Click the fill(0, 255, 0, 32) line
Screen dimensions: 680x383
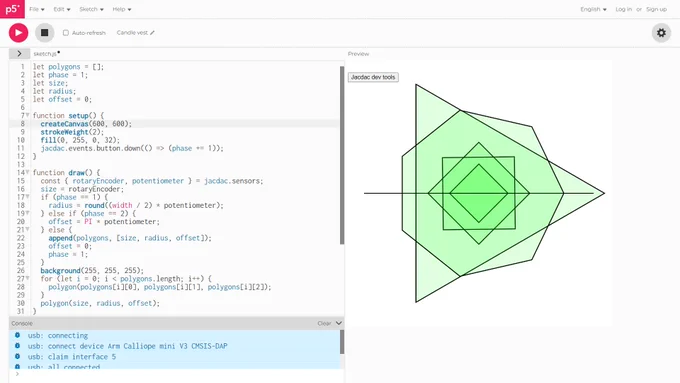click(x=80, y=140)
